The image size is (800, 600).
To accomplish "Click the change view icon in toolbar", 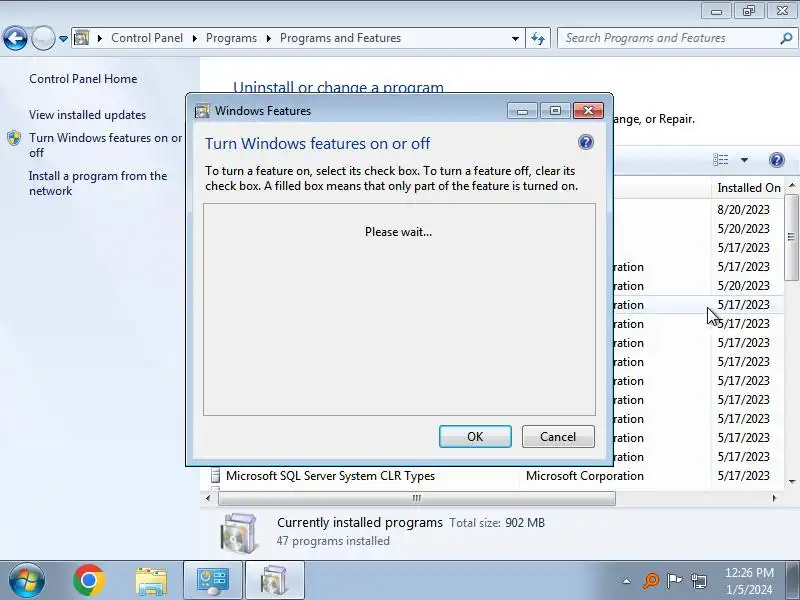I will [721, 160].
